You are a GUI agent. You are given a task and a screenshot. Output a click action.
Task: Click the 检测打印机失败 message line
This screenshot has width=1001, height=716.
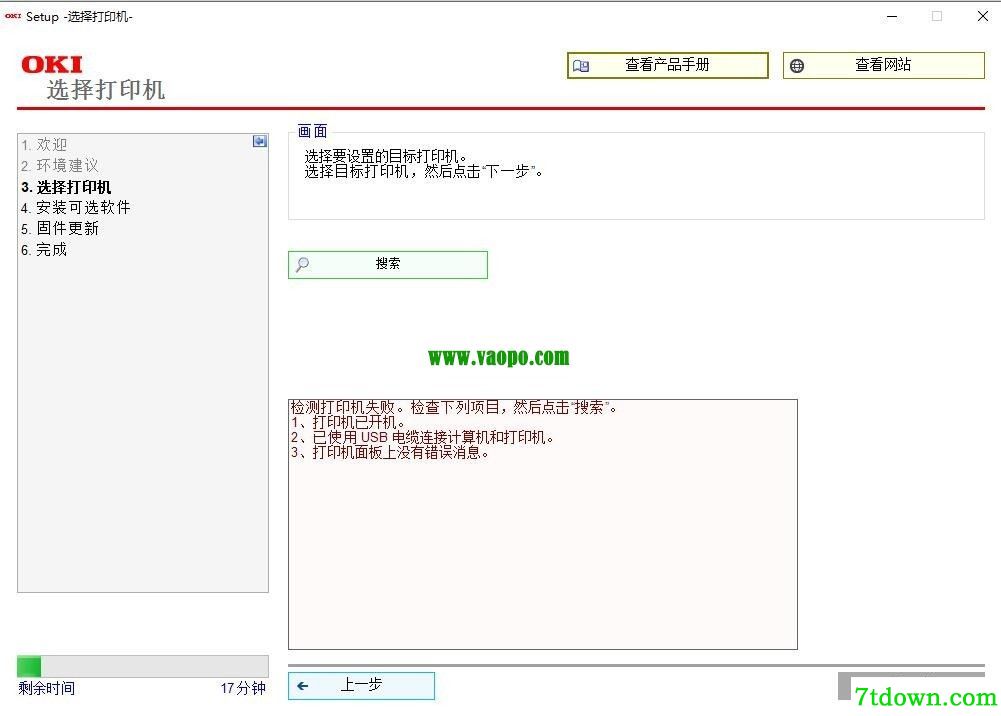point(454,407)
